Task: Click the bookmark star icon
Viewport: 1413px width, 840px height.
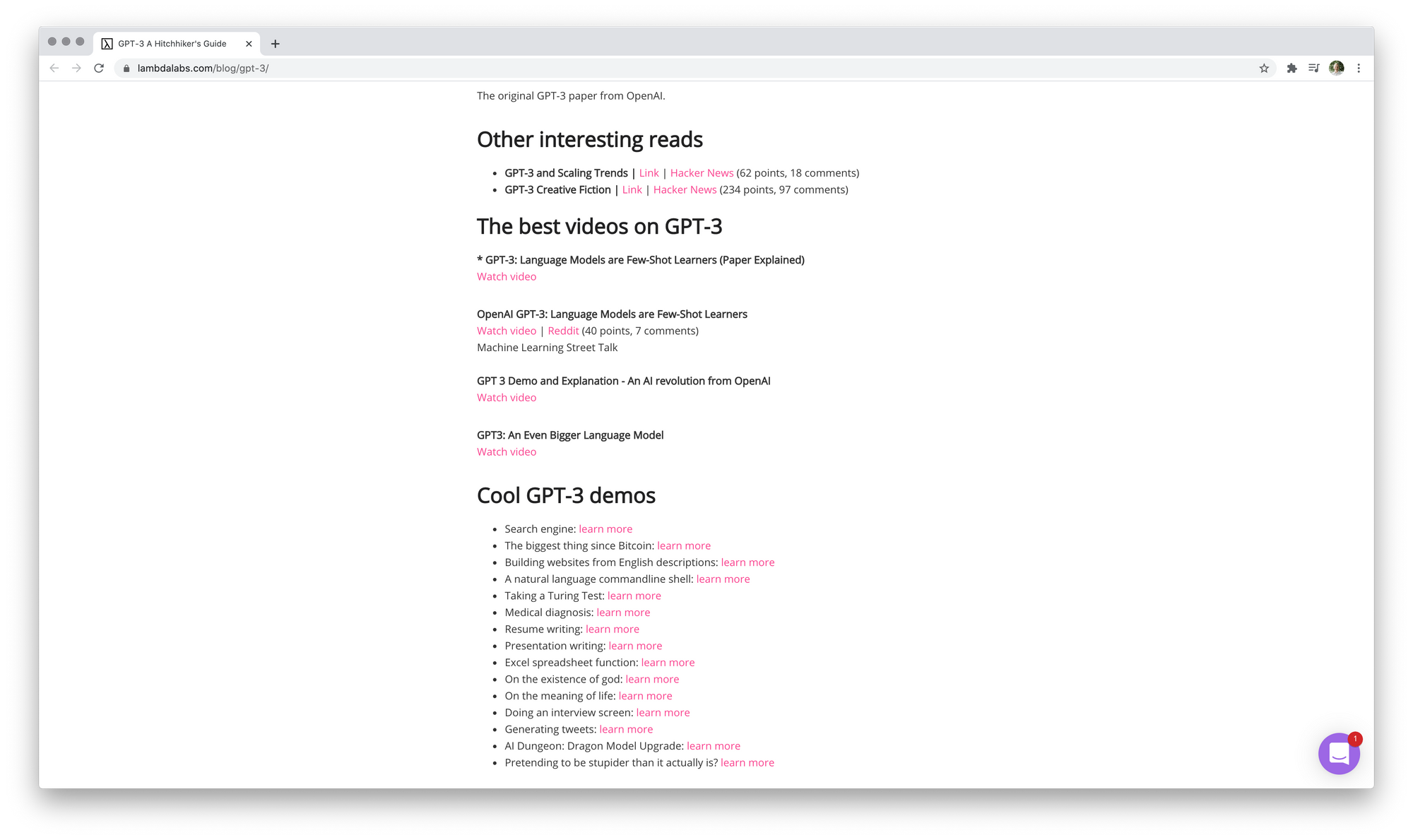Action: click(1264, 68)
